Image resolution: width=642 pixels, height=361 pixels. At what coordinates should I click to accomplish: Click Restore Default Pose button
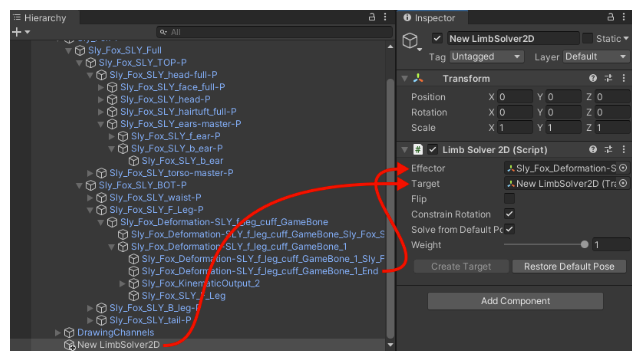(x=569, y=266)
